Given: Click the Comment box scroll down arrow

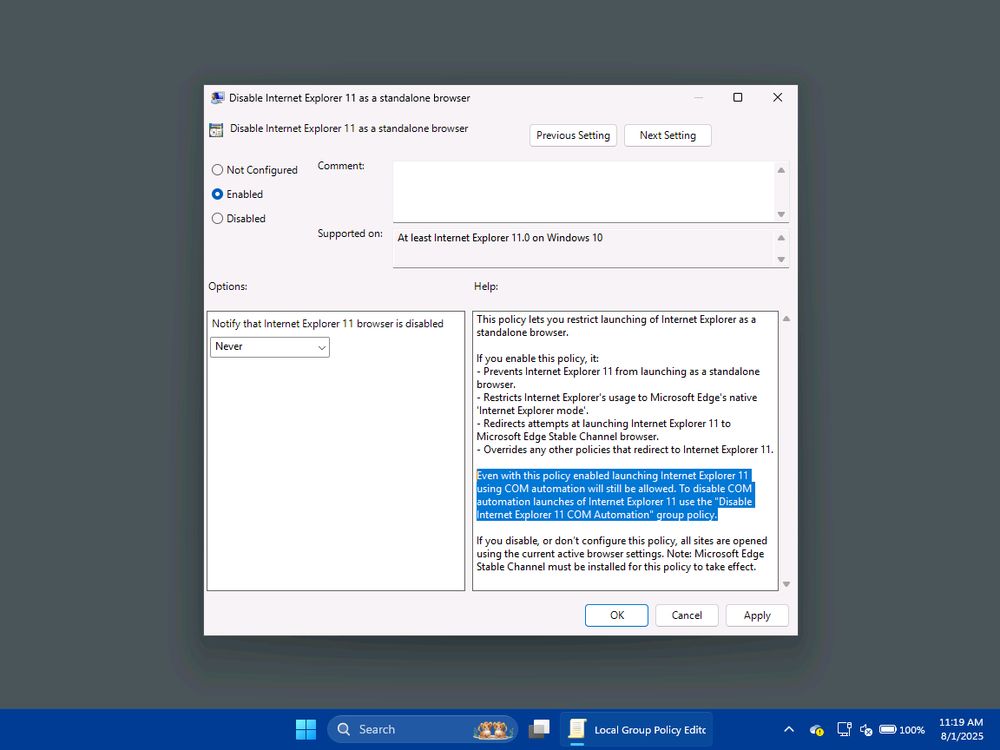Looking at the screenshot, I should [x=781, y=214].
